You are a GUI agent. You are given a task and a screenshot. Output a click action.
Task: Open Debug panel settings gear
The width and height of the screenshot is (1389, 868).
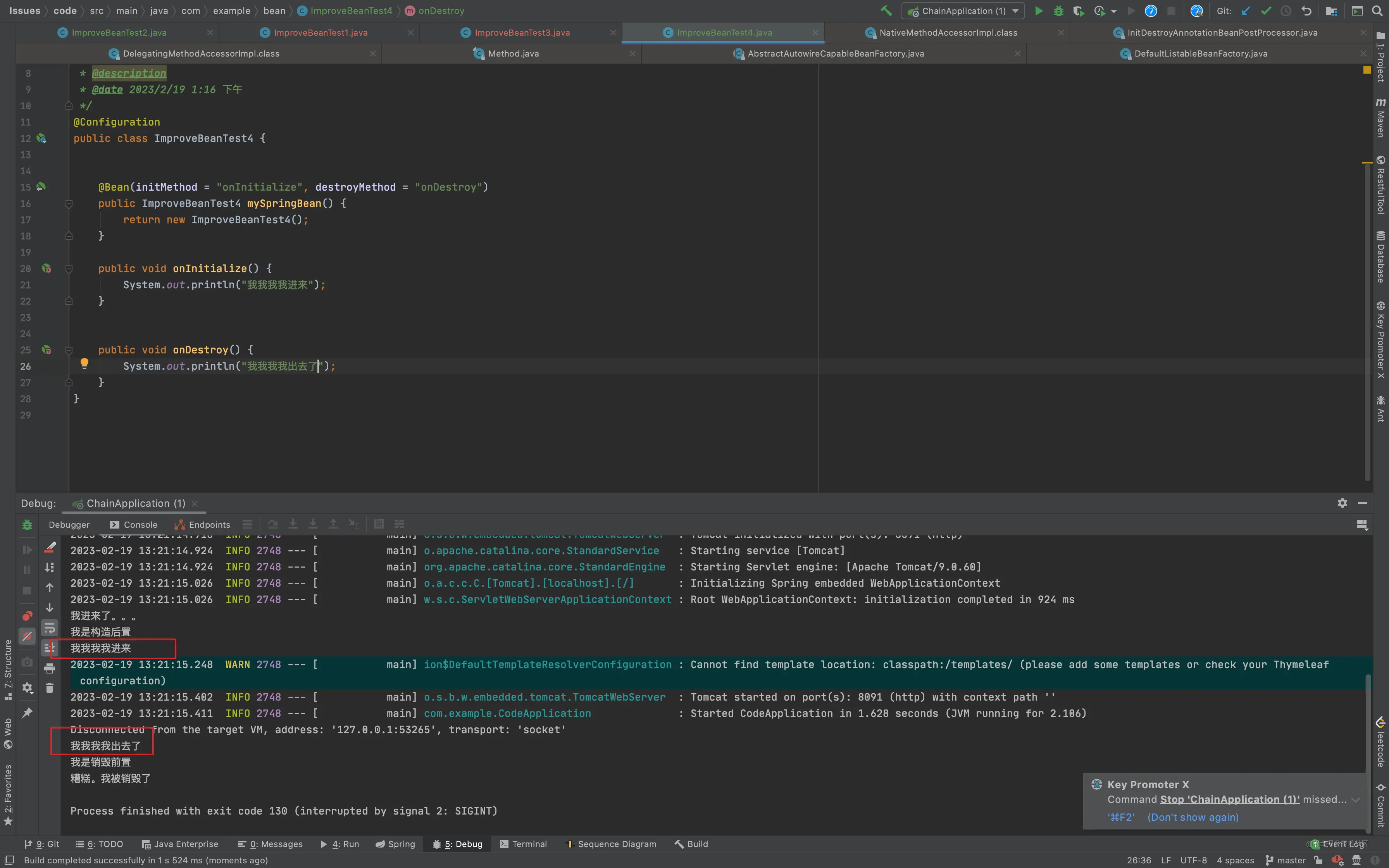pyautogui.click(x=1342, y=503)
